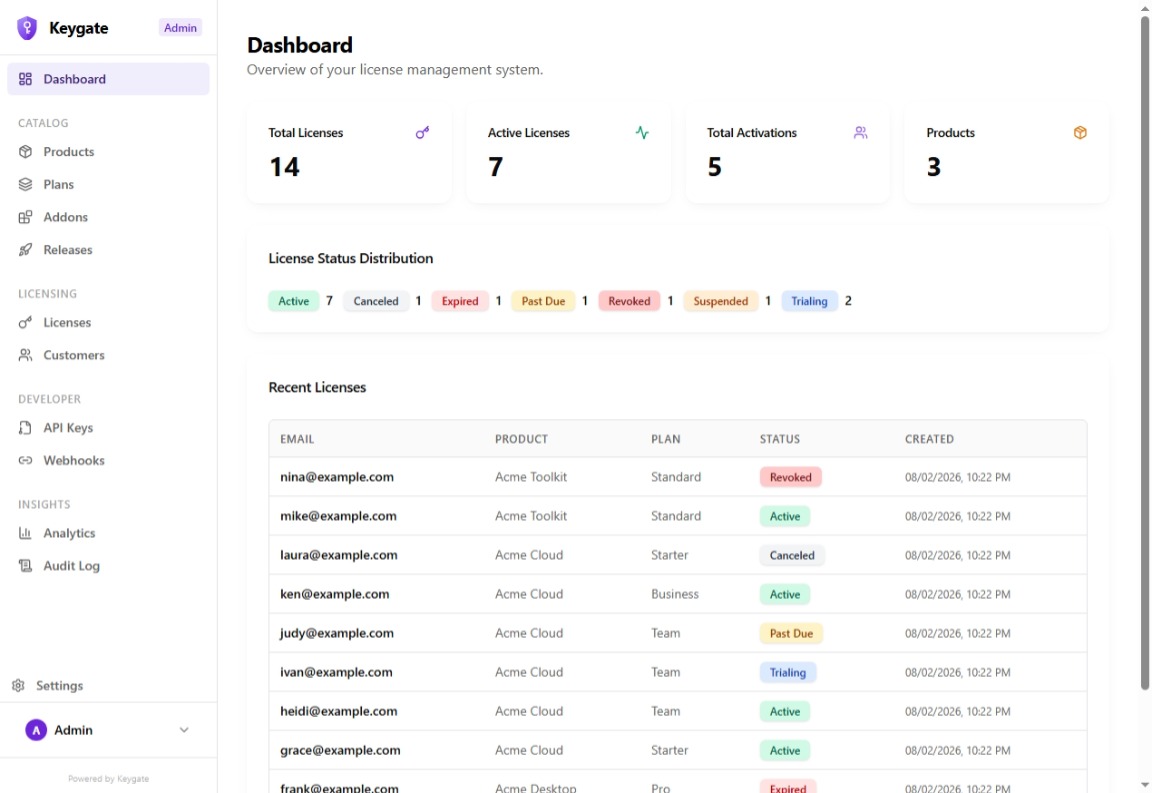
Task: Click the Business plan in ken's row
Action: [x=674, y=594]
